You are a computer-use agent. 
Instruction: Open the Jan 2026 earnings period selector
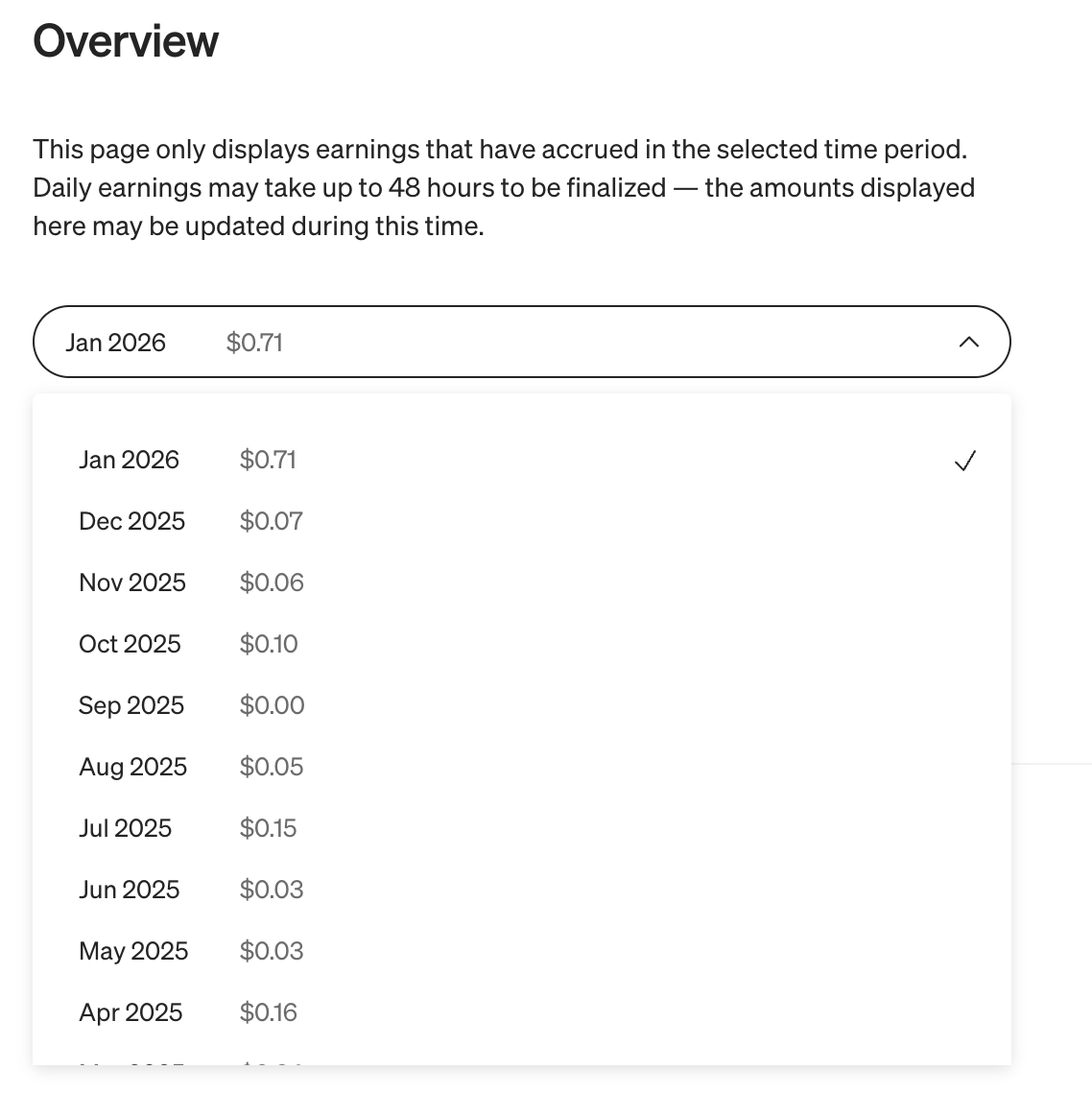pos(521,342)
